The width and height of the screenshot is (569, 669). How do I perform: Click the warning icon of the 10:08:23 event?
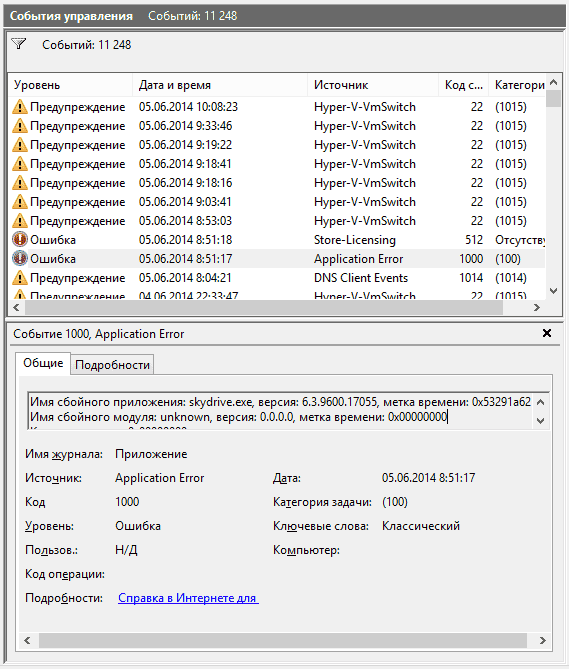coord(20,107)
